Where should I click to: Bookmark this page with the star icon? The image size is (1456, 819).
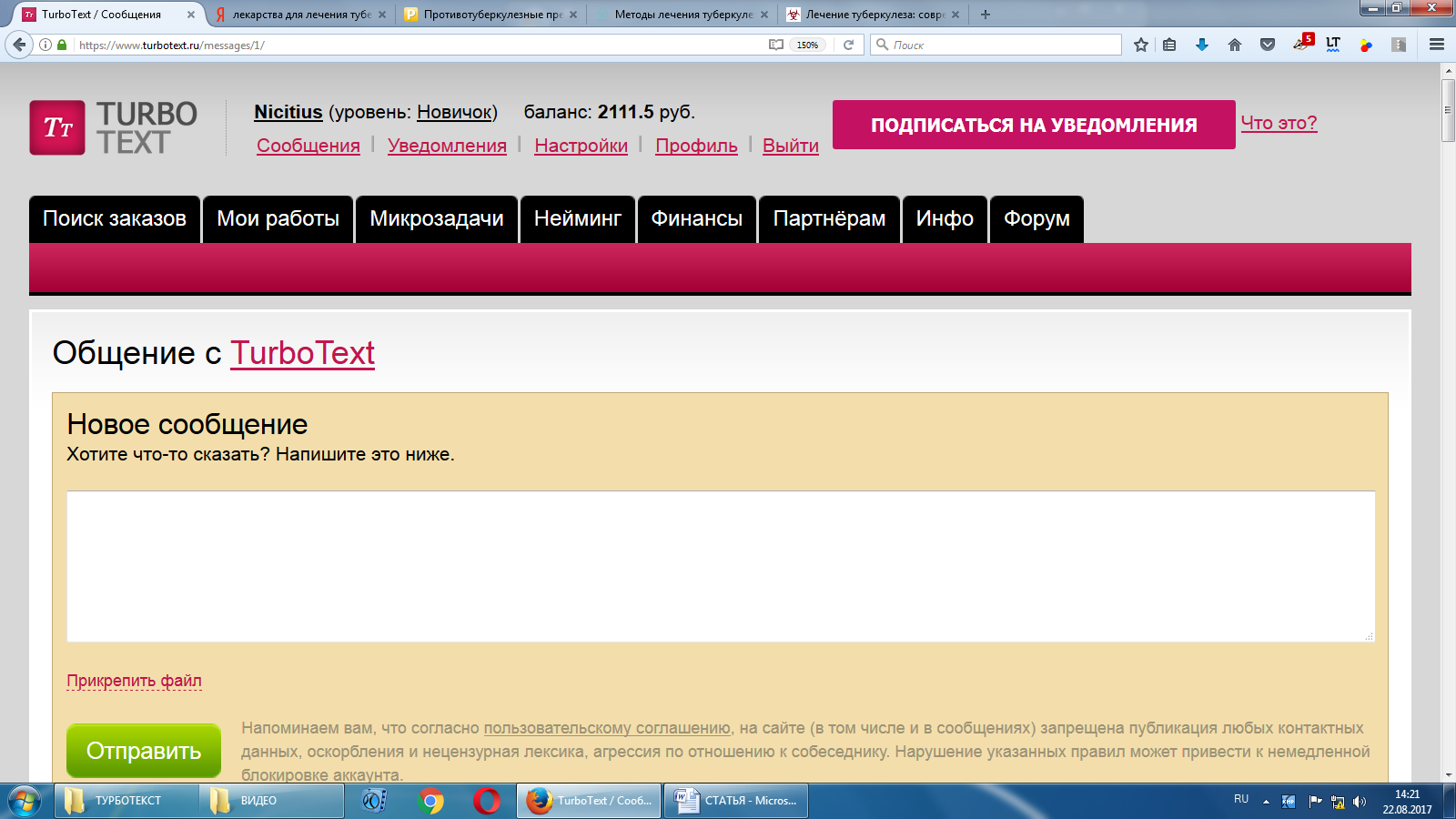click(1140, 45)
